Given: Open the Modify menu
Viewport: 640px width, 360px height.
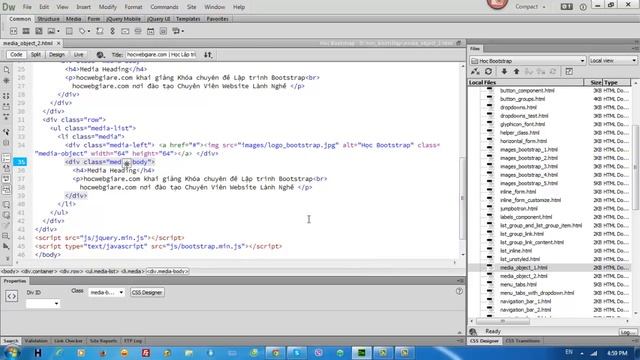Looking at the screenshot, I should click(108, 7).
